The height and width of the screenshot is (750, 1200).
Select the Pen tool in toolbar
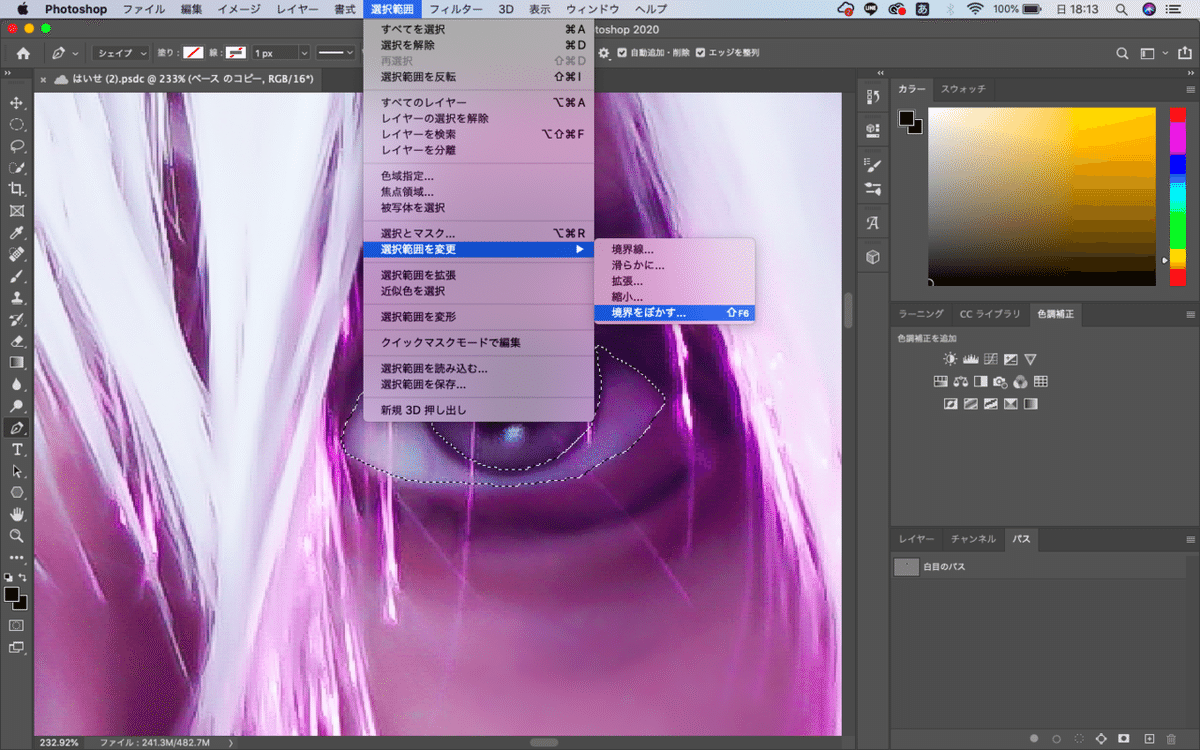pyautogui.click(x=16, y=428)
